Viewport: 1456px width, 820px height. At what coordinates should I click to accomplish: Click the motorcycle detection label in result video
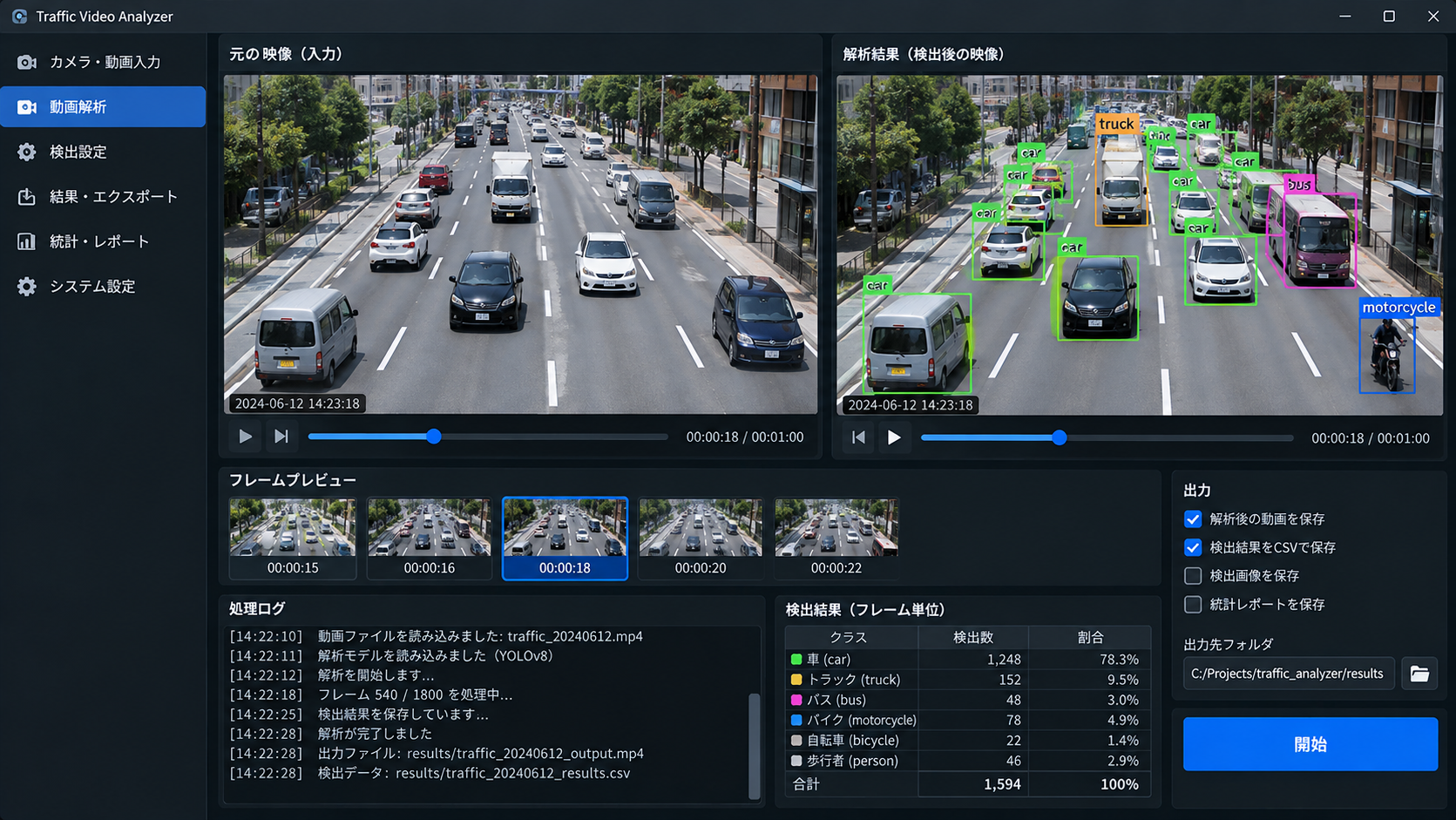tap(1398, 307)
